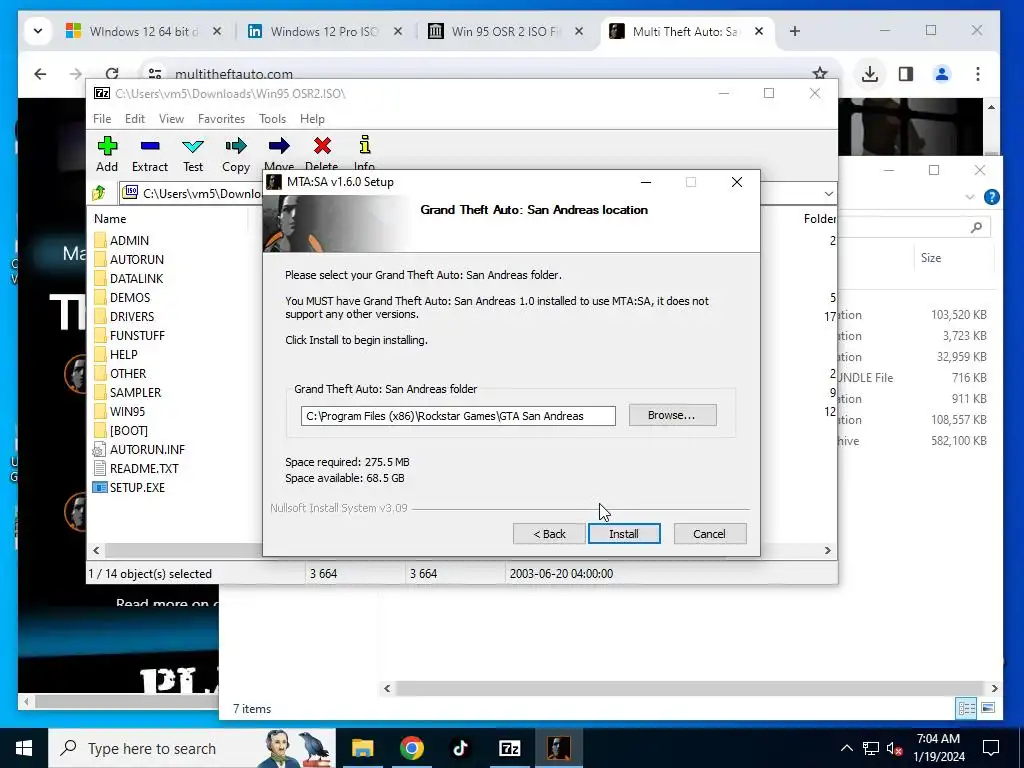
Task: Click the GTA San Andreas folder path field
Action: (458, 416)
